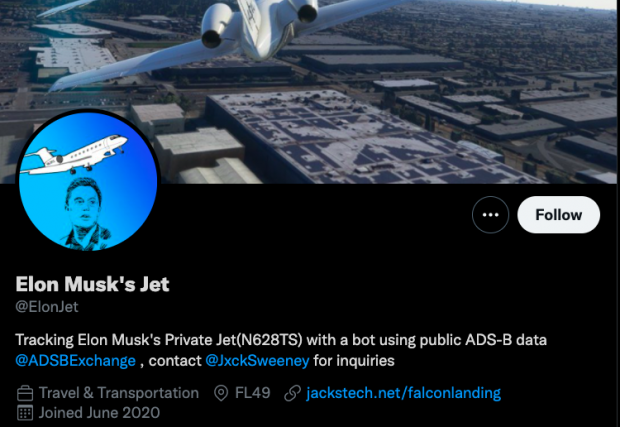
Task: Select the Travel & Transportation category label
Action: click(x=119, y=393)
